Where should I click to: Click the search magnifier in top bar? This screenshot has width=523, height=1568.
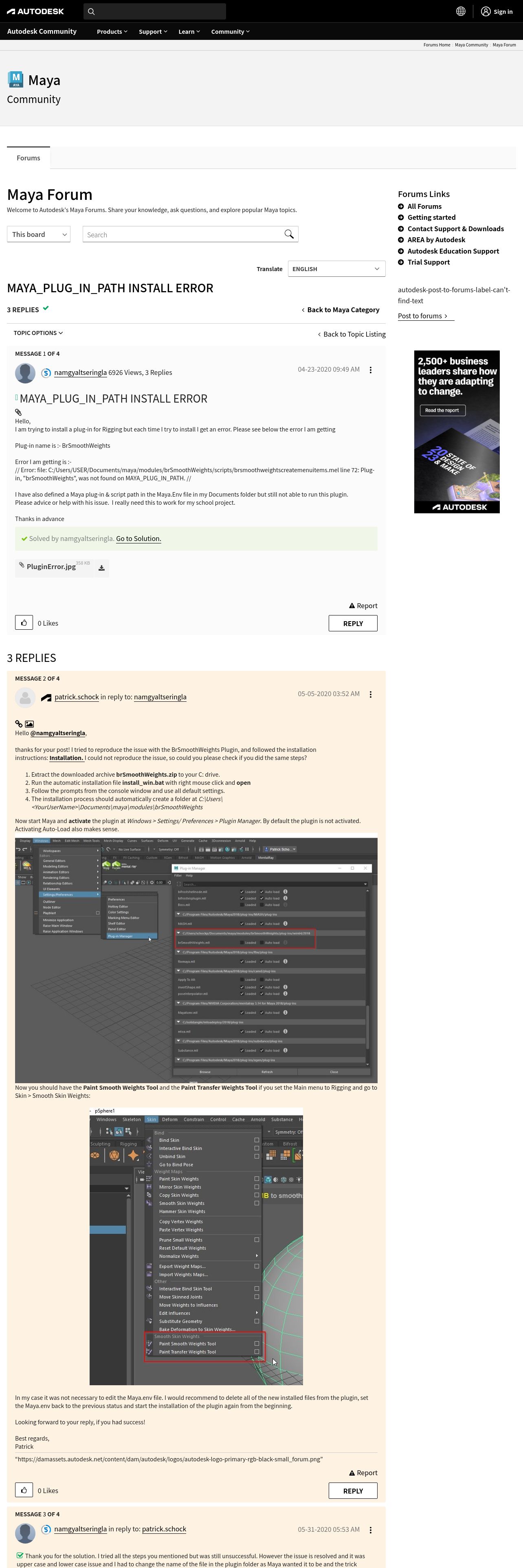(x=91, y=11)
